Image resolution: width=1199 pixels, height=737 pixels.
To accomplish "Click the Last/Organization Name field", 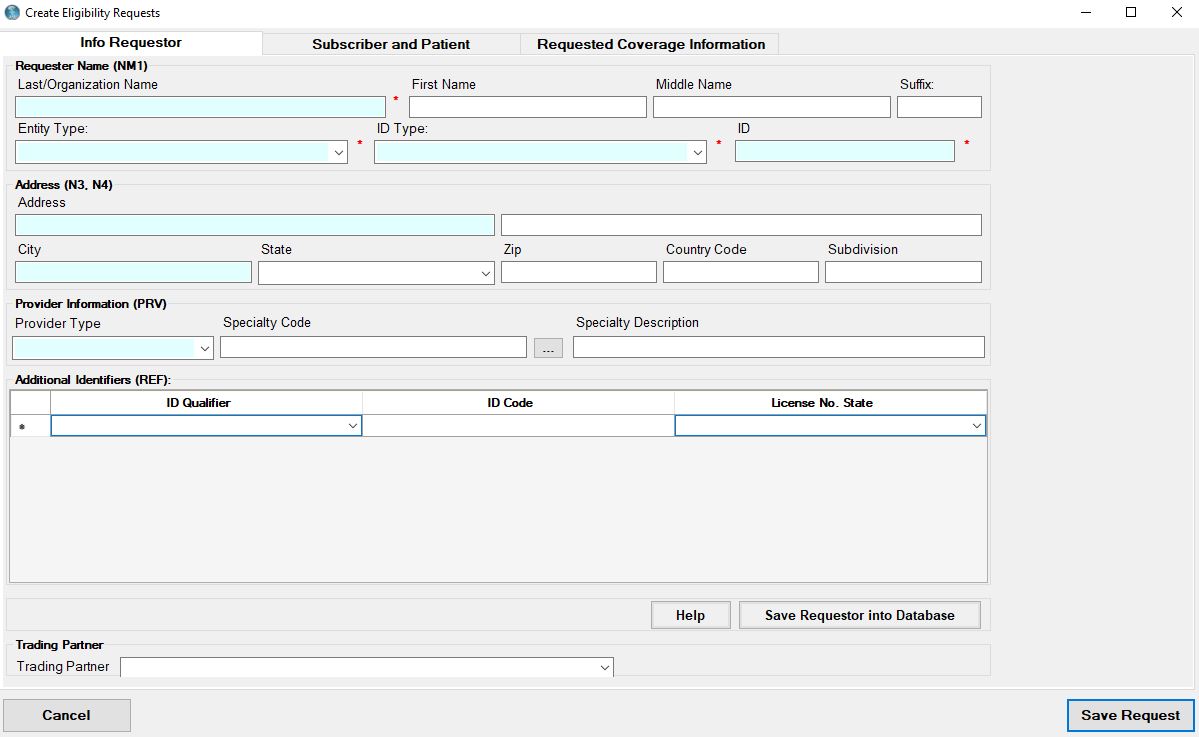I will (x=200, y=107).
